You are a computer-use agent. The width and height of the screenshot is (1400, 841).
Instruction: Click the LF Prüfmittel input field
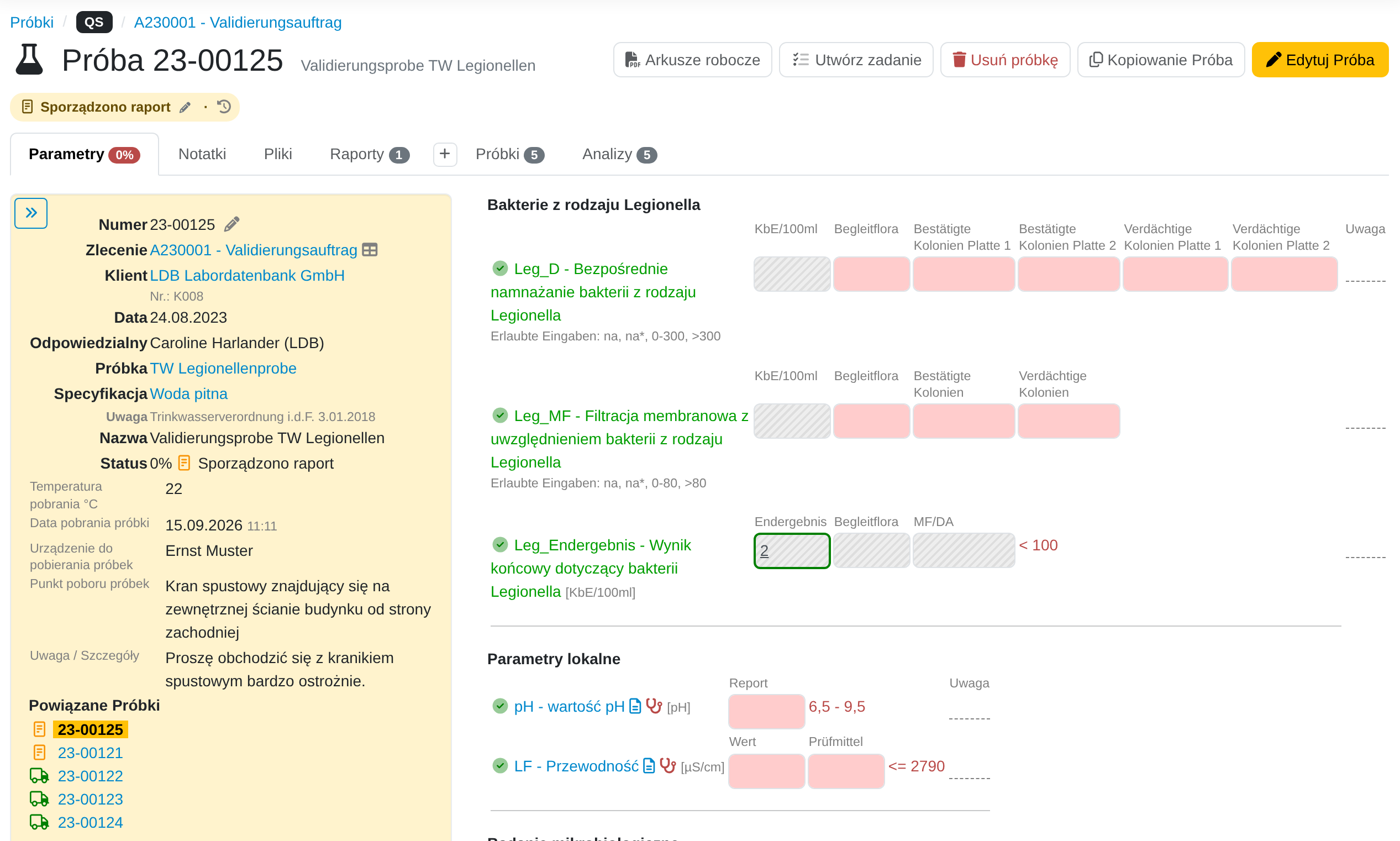click(x=846, y=771)
